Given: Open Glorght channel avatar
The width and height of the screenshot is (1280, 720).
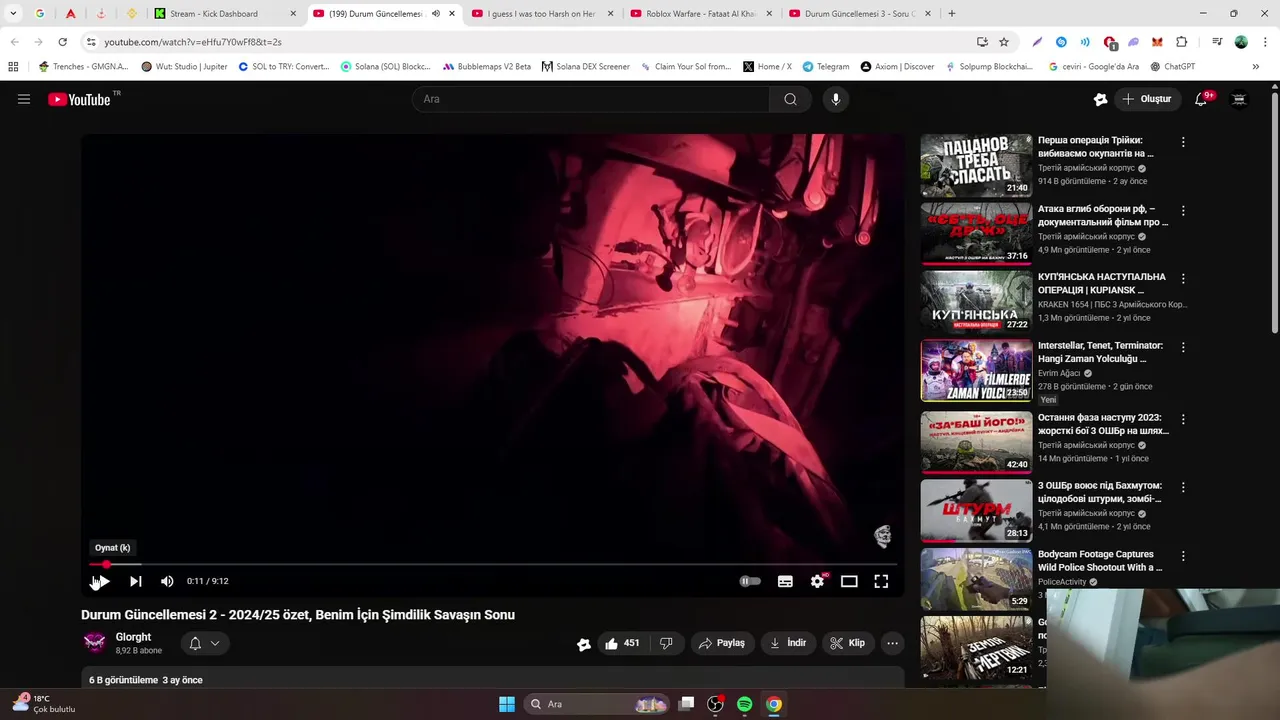Looking at the screenshot, I should (95, 643).
